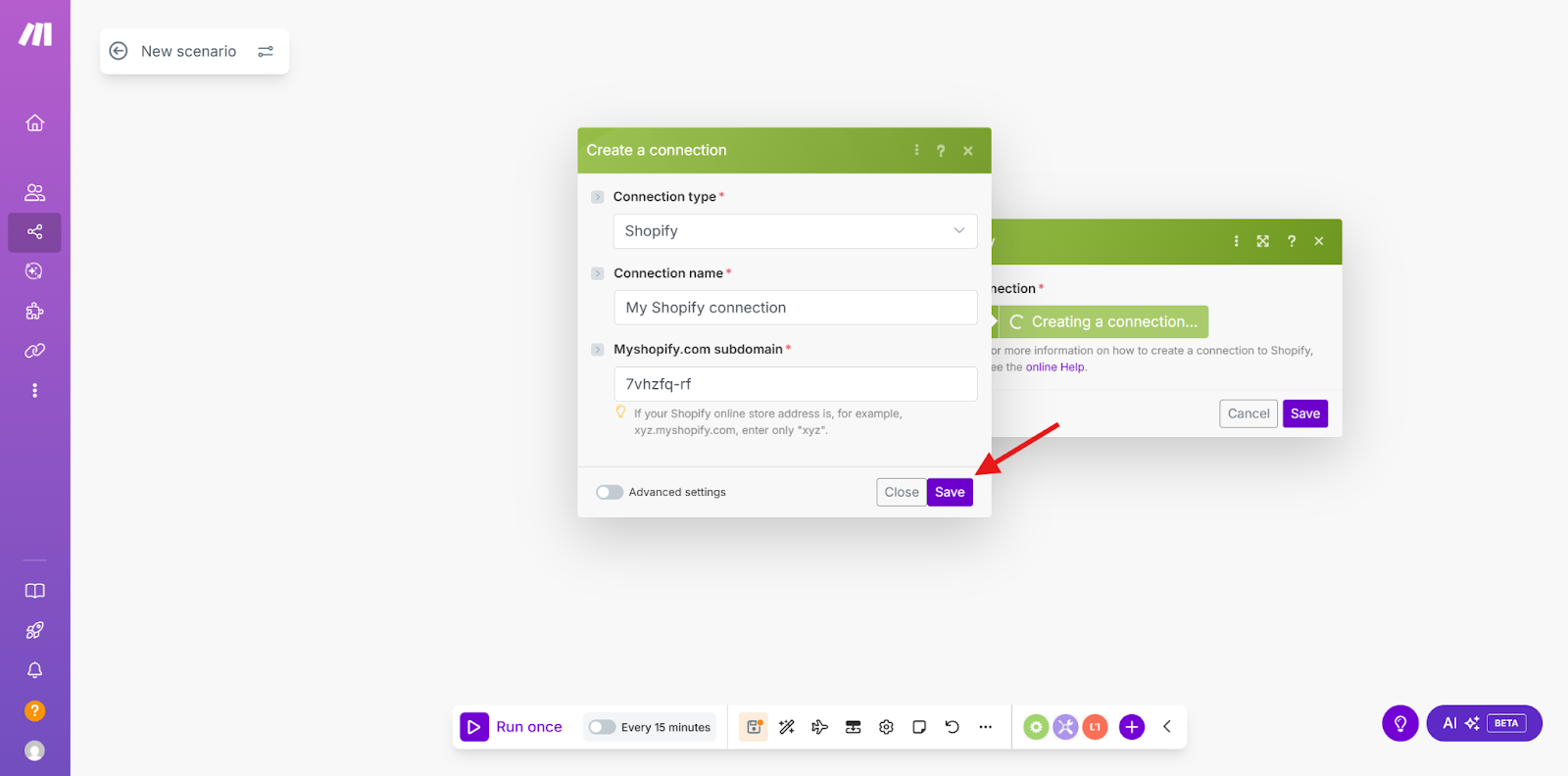Toggle Advanced settings switch
The image size is (1568, 776).
click(x=610, y=492)
